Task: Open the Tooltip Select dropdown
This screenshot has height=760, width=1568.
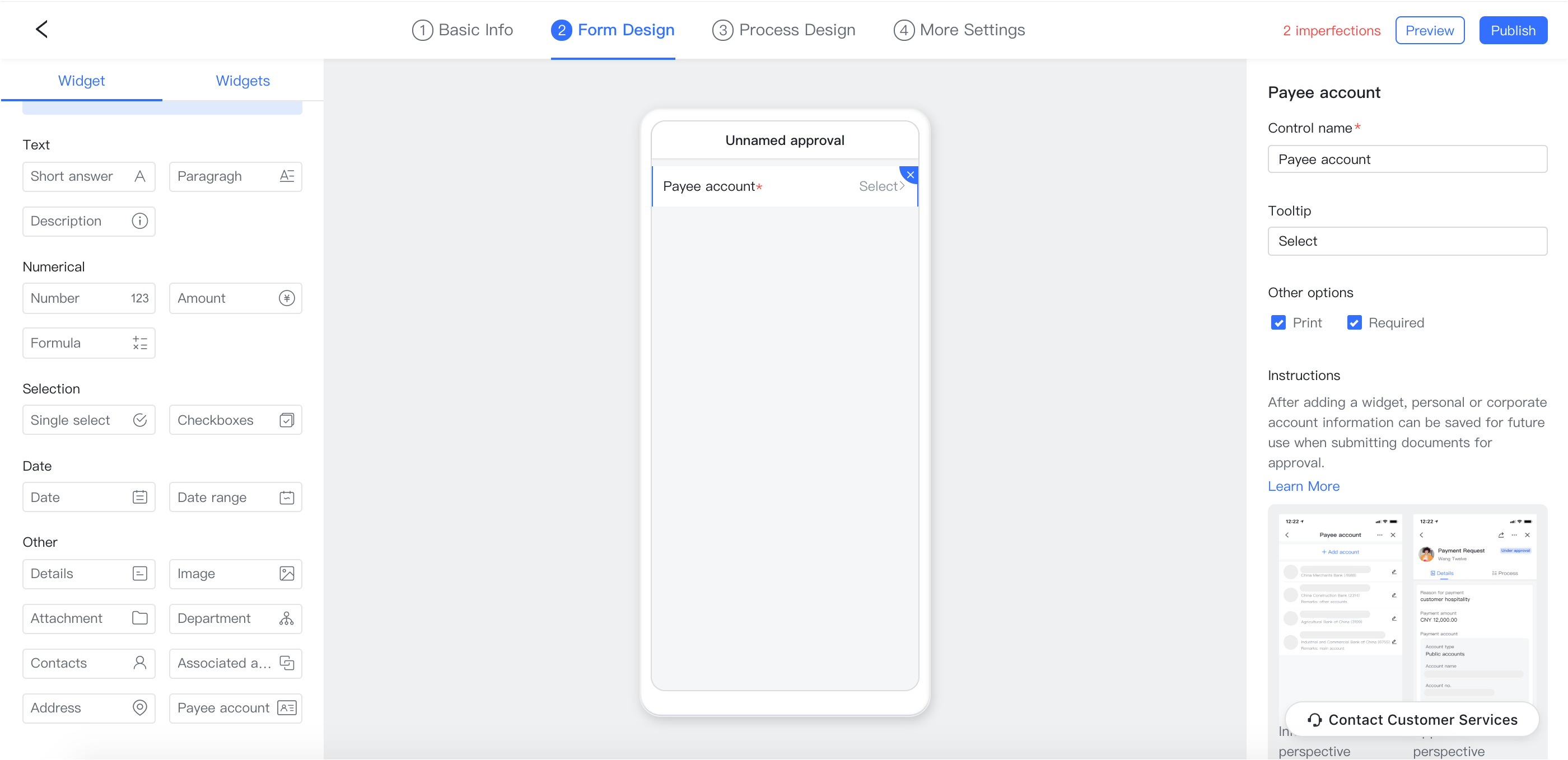Action: (x=1407, y=241)
